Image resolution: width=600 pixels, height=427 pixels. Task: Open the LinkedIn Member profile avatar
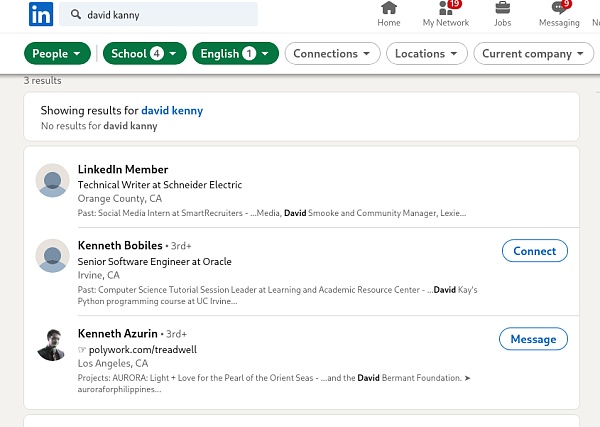pyautogui.click(x=52, y=180)
